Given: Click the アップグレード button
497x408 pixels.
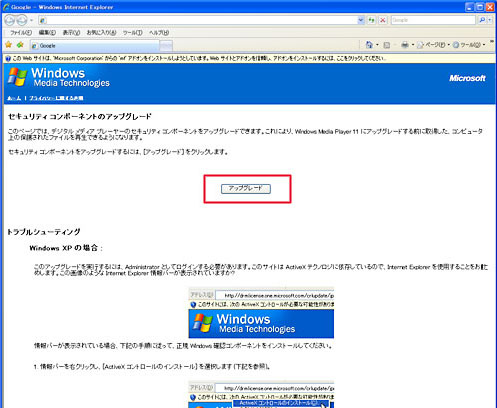Looking at the screenshot, I should pos(246,189).
